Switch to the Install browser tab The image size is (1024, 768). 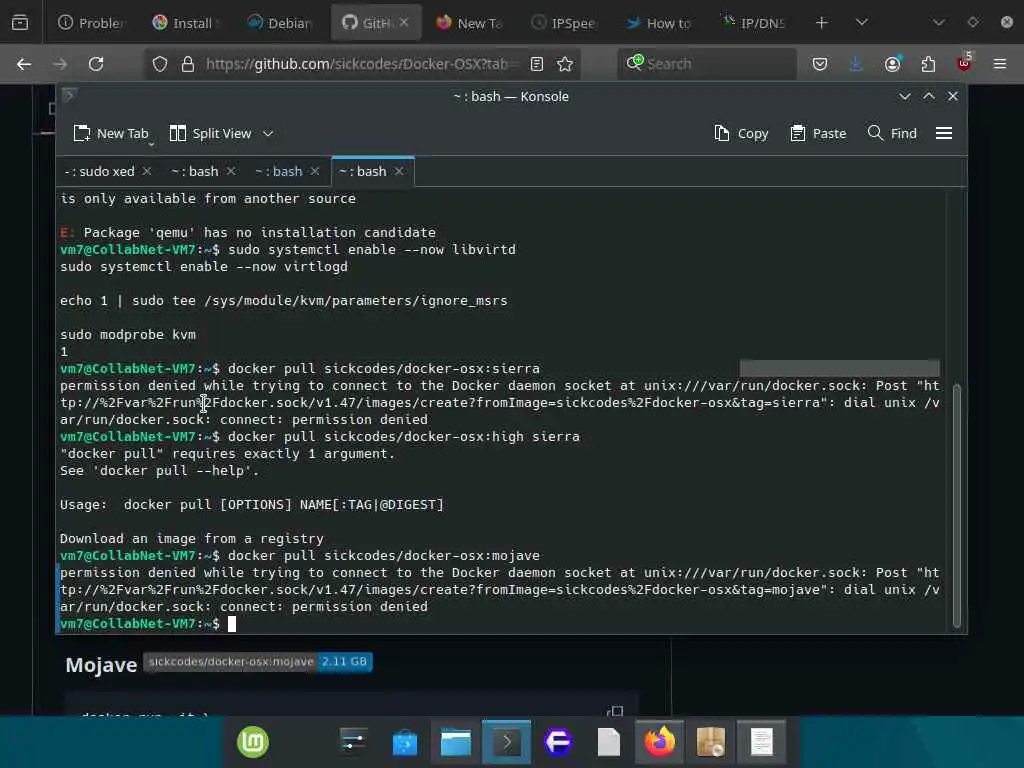click(x=187, y=23)
